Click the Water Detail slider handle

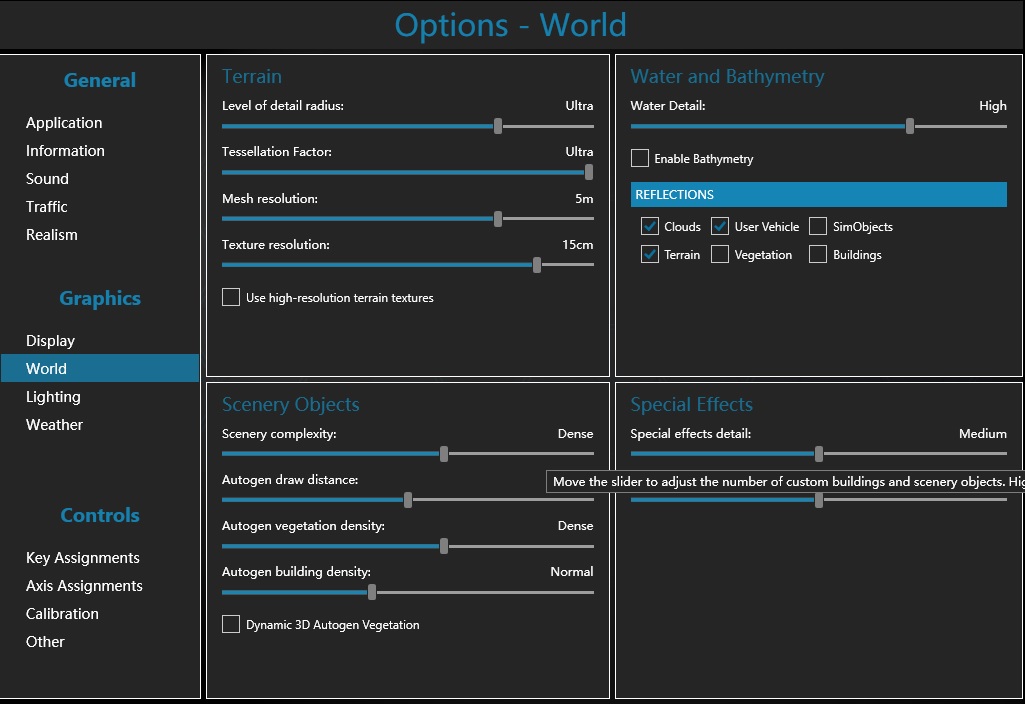pos(910,126)
